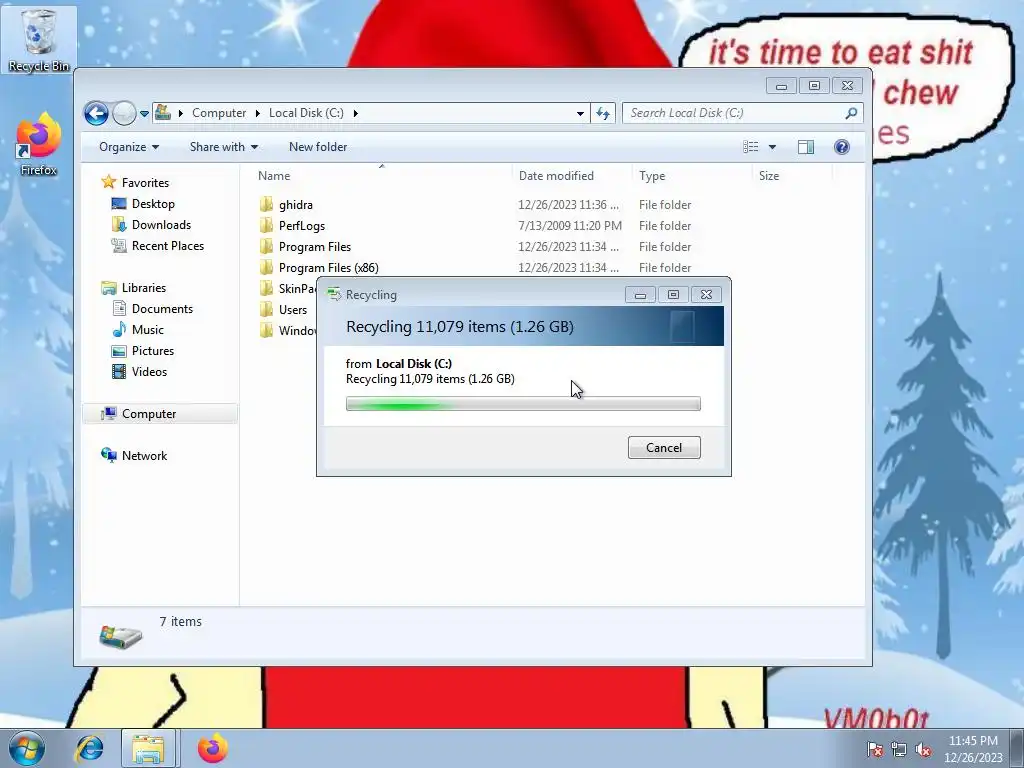Select the Windows folder icon
Image resolution: width=1024 pixels, height=768 pixels.
point(266,330)
